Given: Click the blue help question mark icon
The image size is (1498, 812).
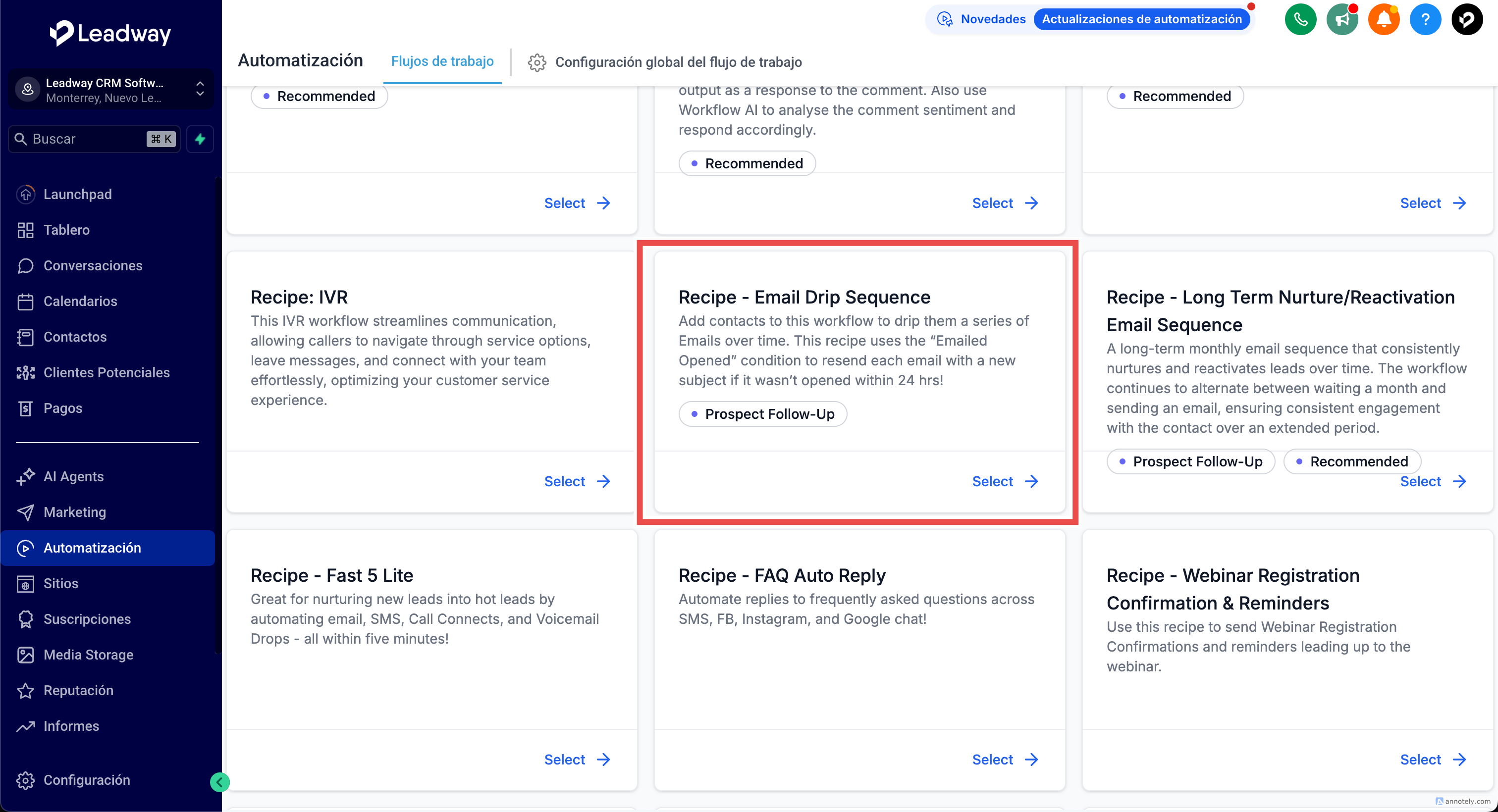Looking at the screenshot, I should pyautogui.click(x=1425, y=19).
